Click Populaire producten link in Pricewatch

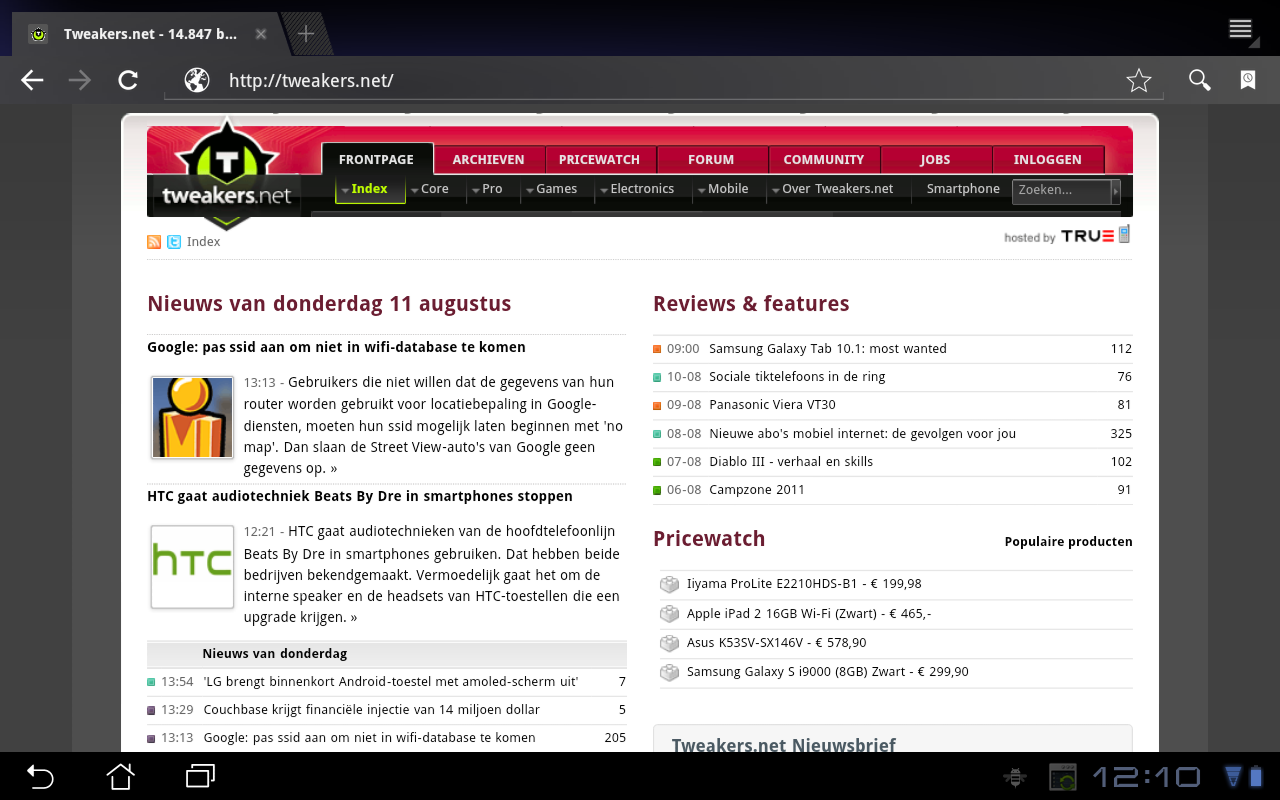(1069, 542)
